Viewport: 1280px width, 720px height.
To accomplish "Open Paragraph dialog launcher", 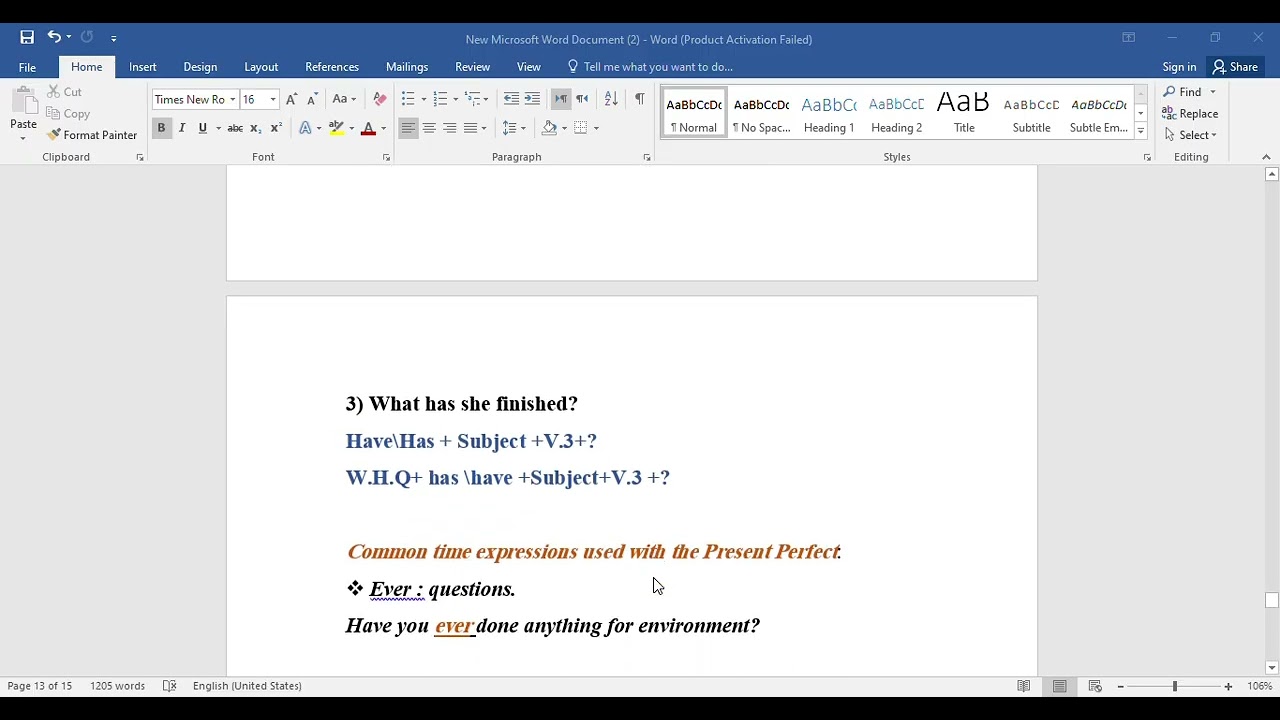I will (647, 158).
